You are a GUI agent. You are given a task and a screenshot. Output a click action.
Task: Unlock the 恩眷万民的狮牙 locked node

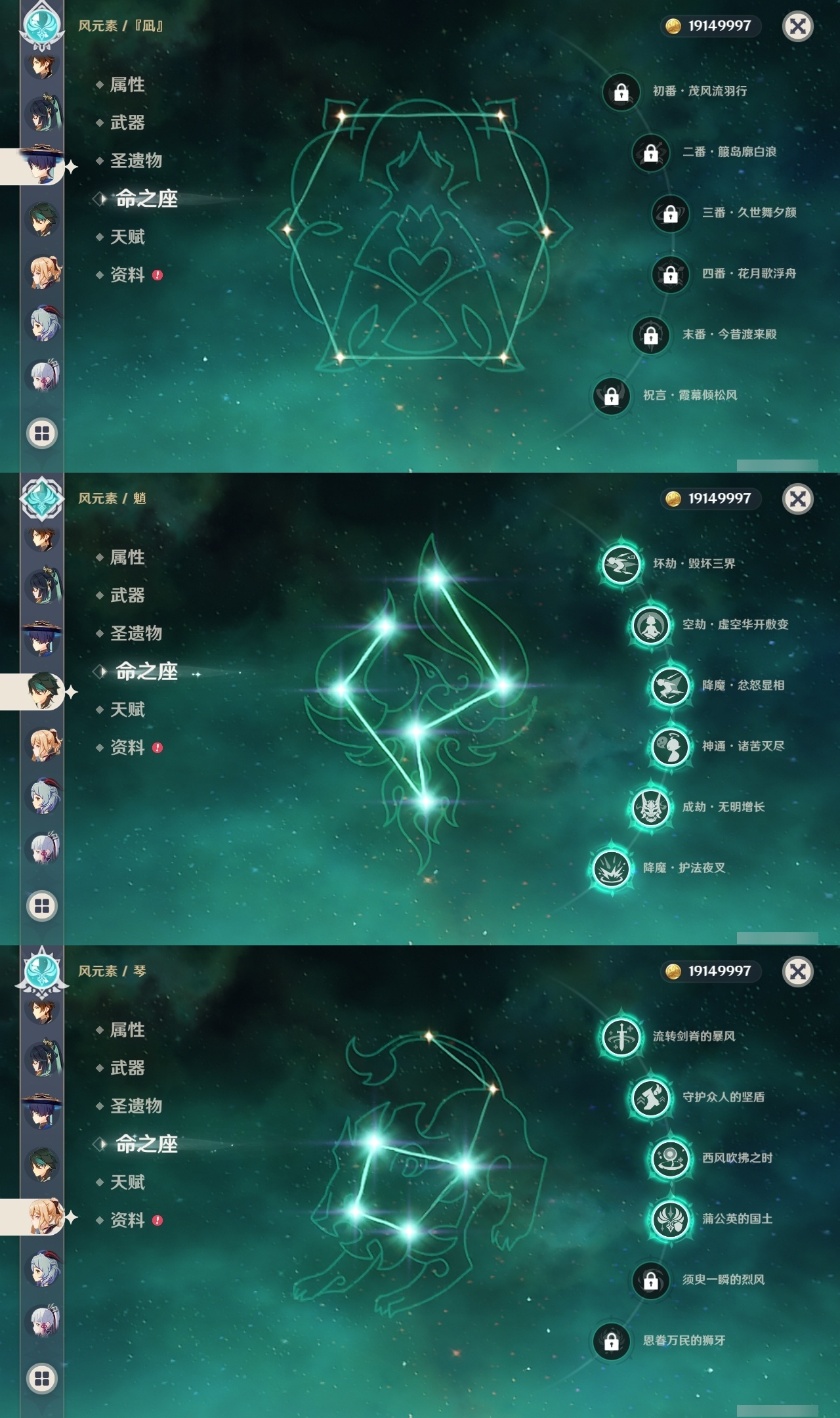612,1341
